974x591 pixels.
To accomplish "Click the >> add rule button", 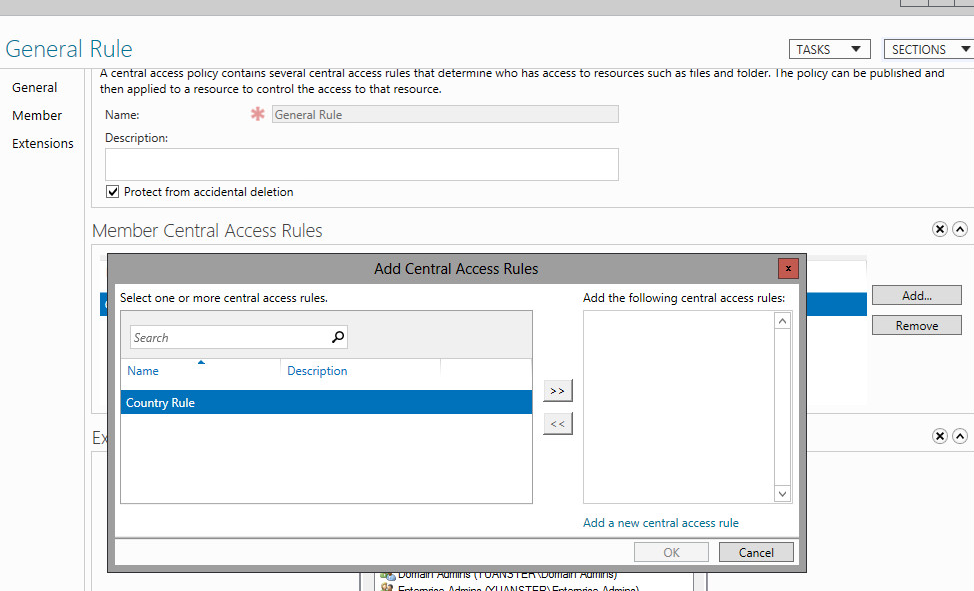I will [x=557, y=391].
